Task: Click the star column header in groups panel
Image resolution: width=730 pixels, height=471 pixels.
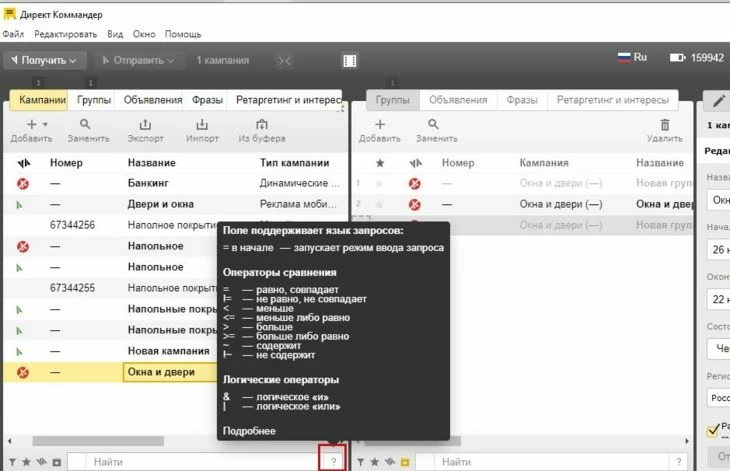Action: click(380, 163)
